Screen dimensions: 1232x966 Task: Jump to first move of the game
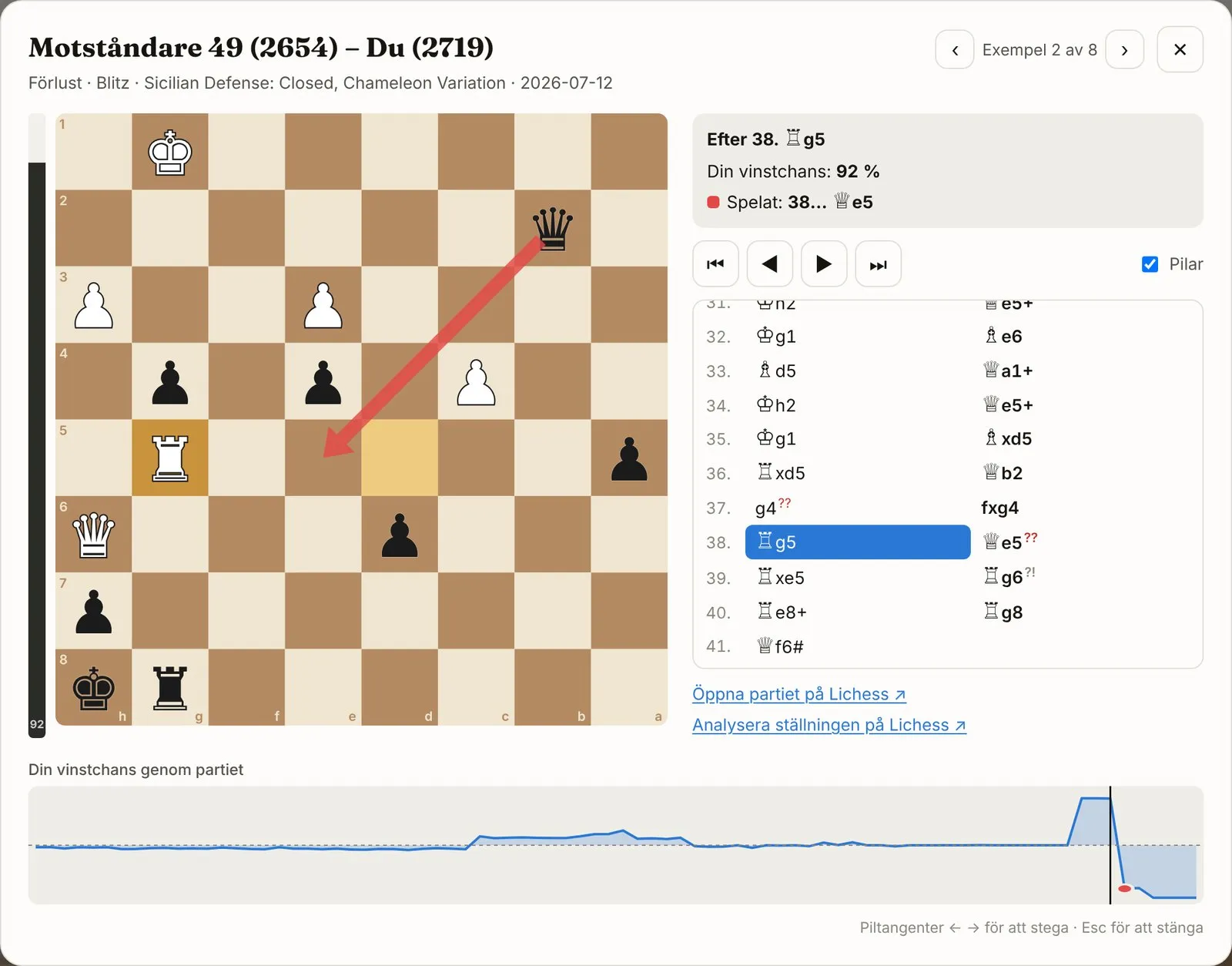[x=715, y=263]
